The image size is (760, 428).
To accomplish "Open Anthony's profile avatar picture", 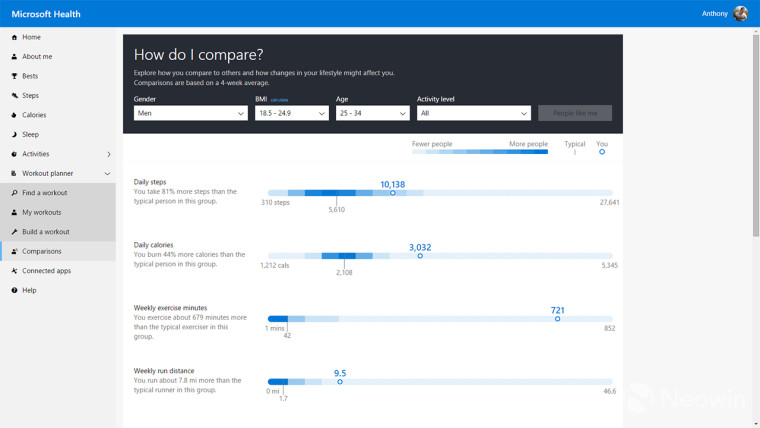I will (x=740, y=14).
